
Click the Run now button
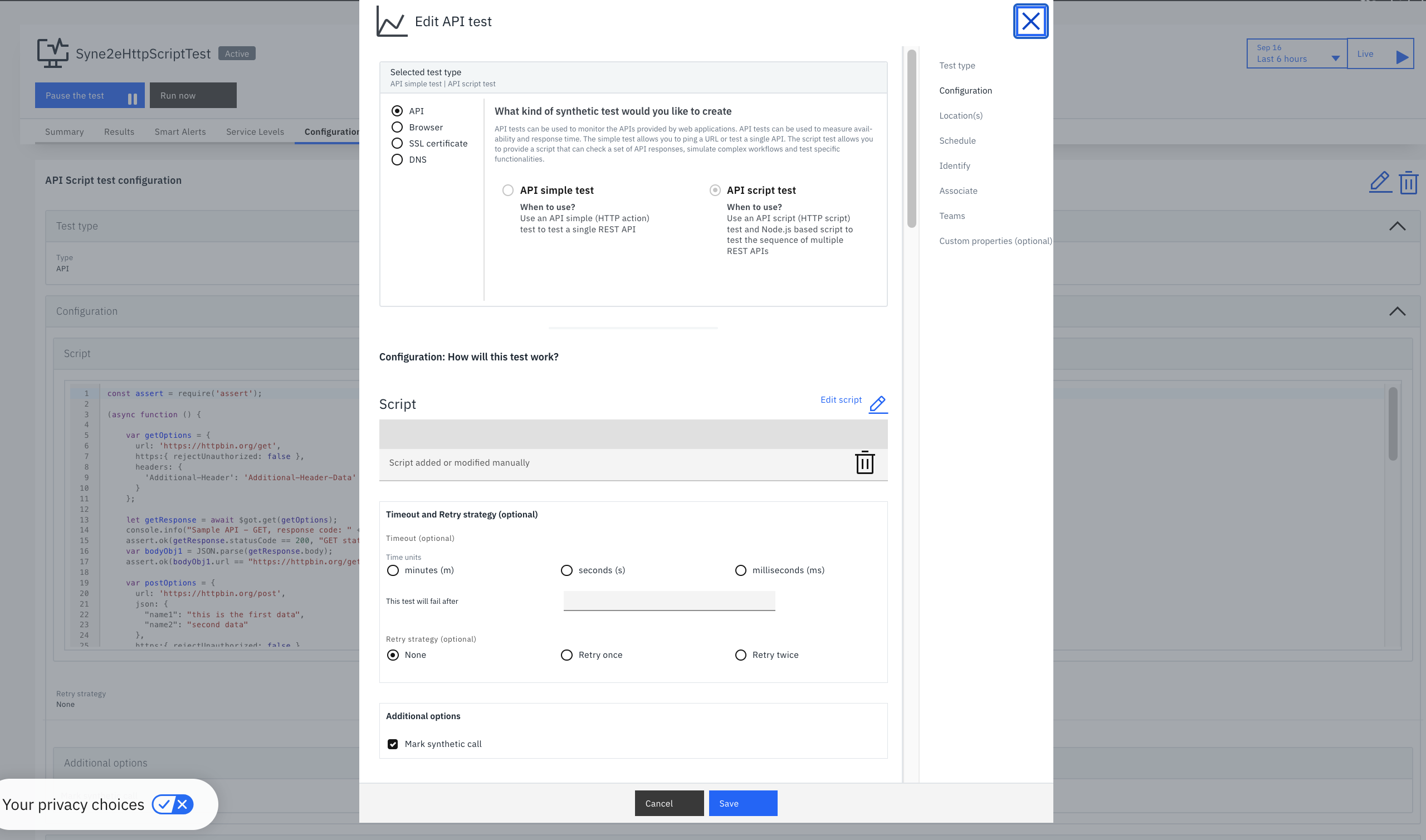tap(193, 96)
